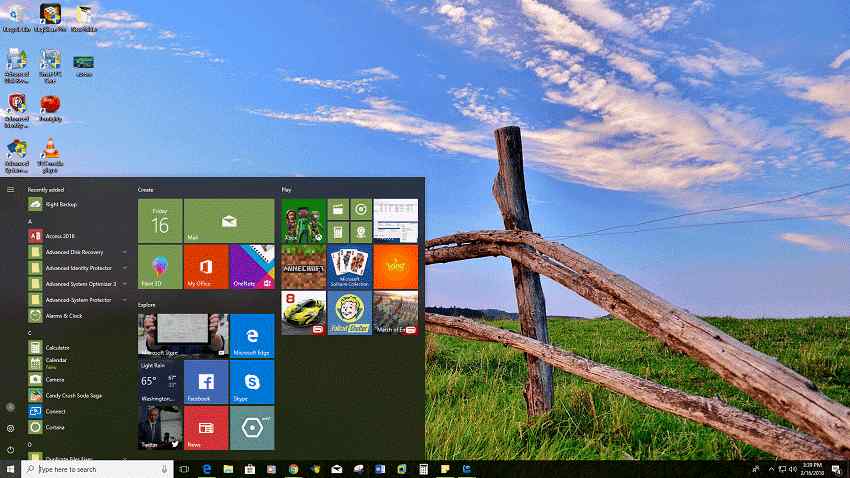The width and height of the screenshot is (850, 478).
Task: Jump to the letter C header
Action: (30, 333)
